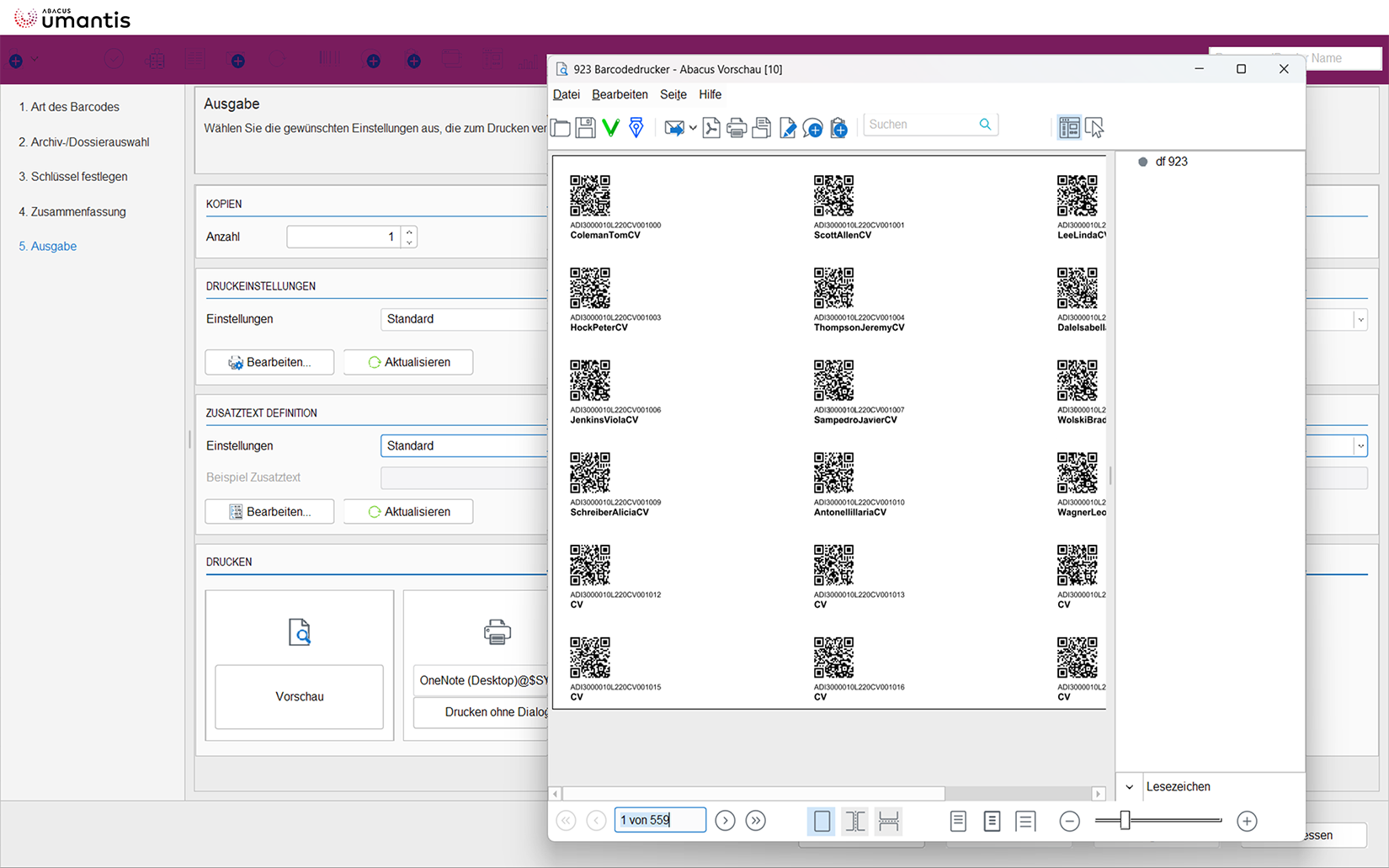Image resolution: width=1389 pixels, height=868 pixels.
Task: Enable fit whole page view mode
Action: 822,821
